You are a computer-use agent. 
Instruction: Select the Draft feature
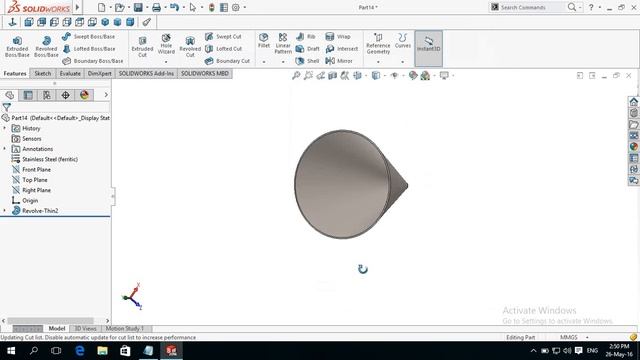307,49
